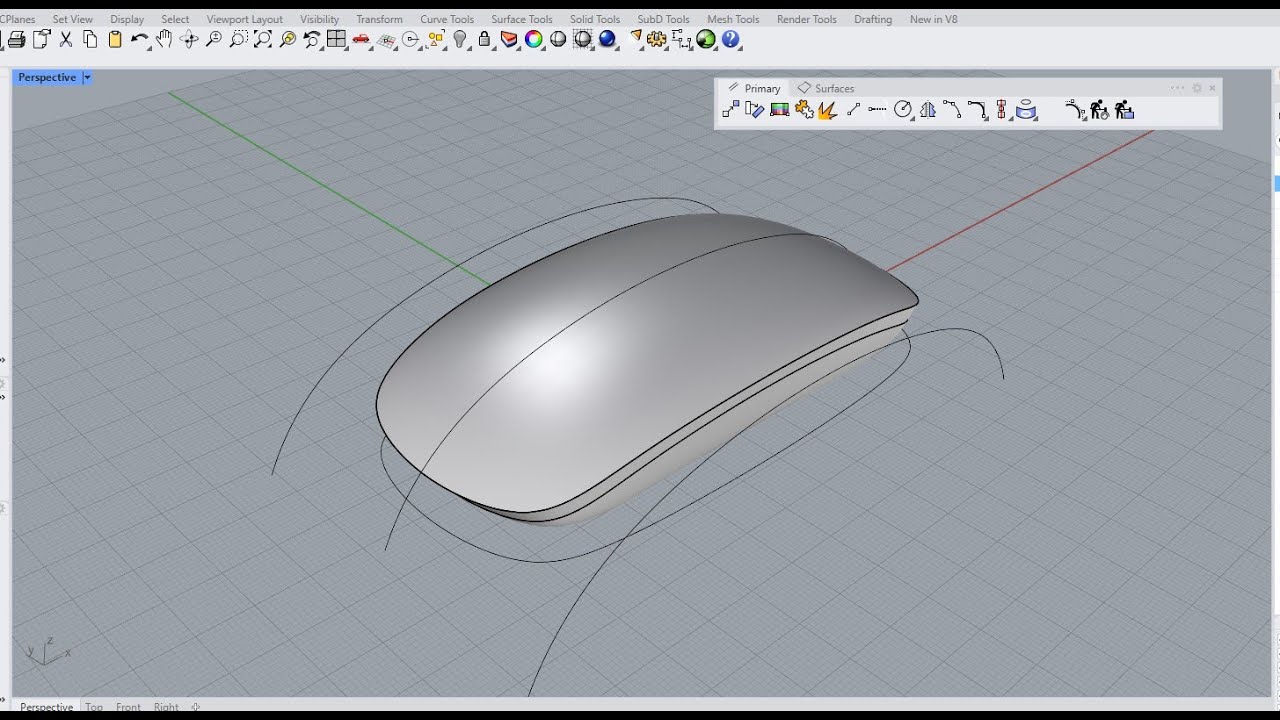Open the floating panel's gear settings
The width and height of the screenshot is (1280, 720).
pyautogui.click(x=1197, y=88)
